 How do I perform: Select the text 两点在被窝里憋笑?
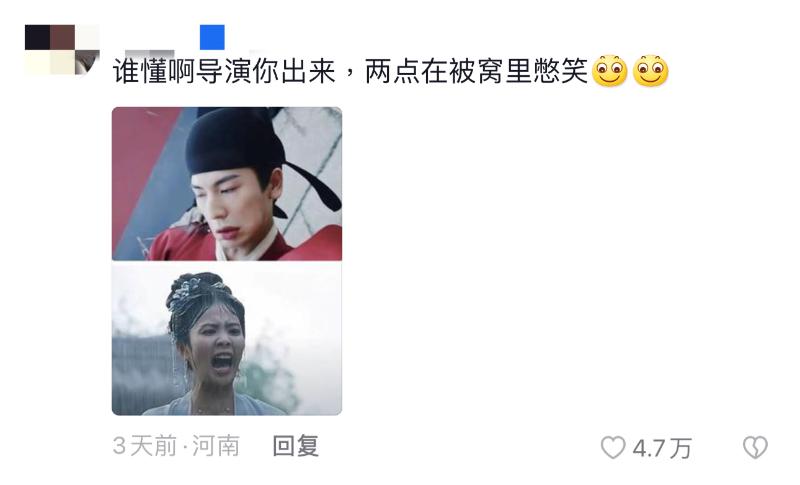coord(477,71)
